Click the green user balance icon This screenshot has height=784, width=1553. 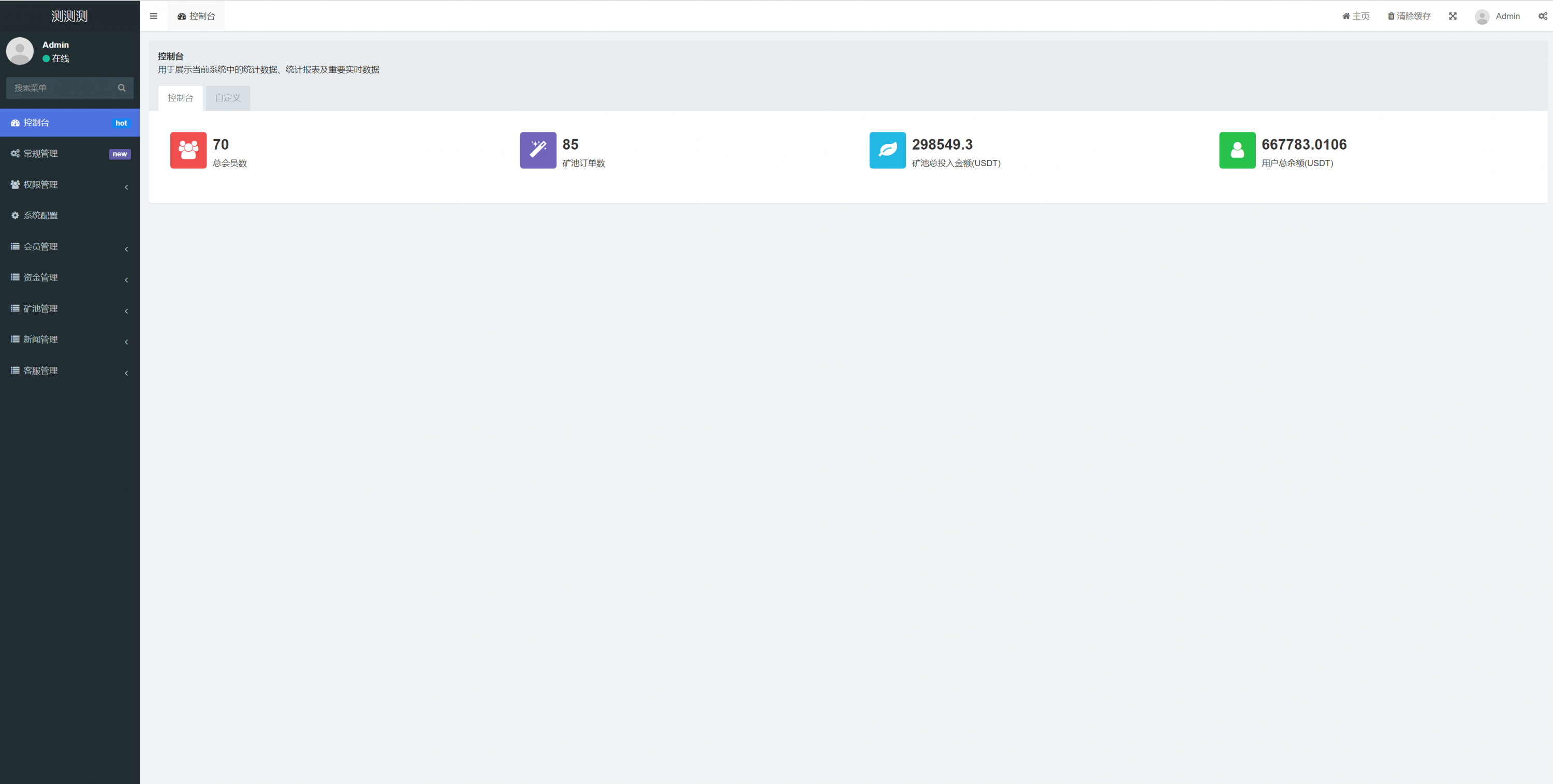1237,150
